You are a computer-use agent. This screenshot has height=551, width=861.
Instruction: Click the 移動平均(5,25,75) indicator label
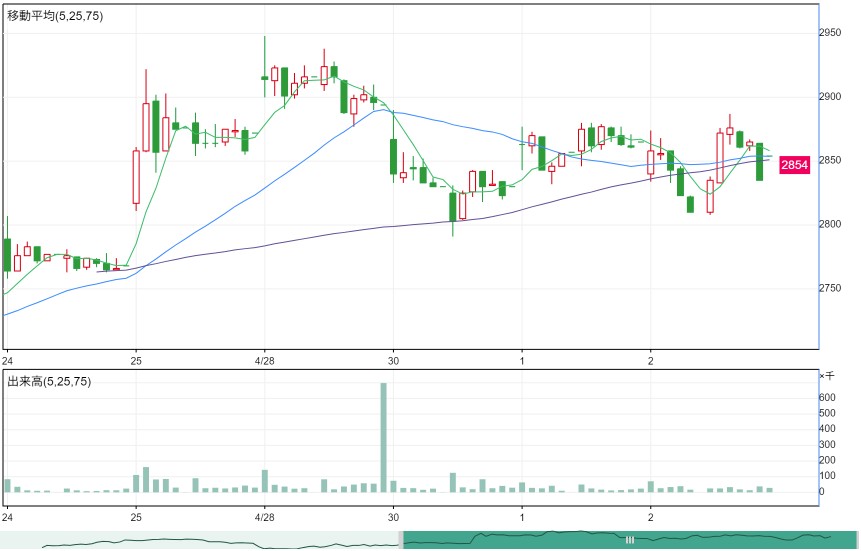(55, 16)
